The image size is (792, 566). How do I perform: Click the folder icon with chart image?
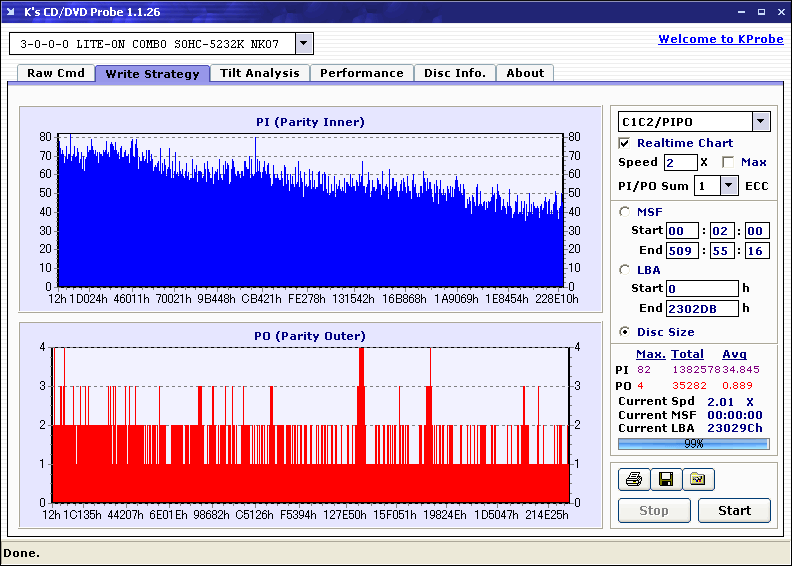(698, 480)
